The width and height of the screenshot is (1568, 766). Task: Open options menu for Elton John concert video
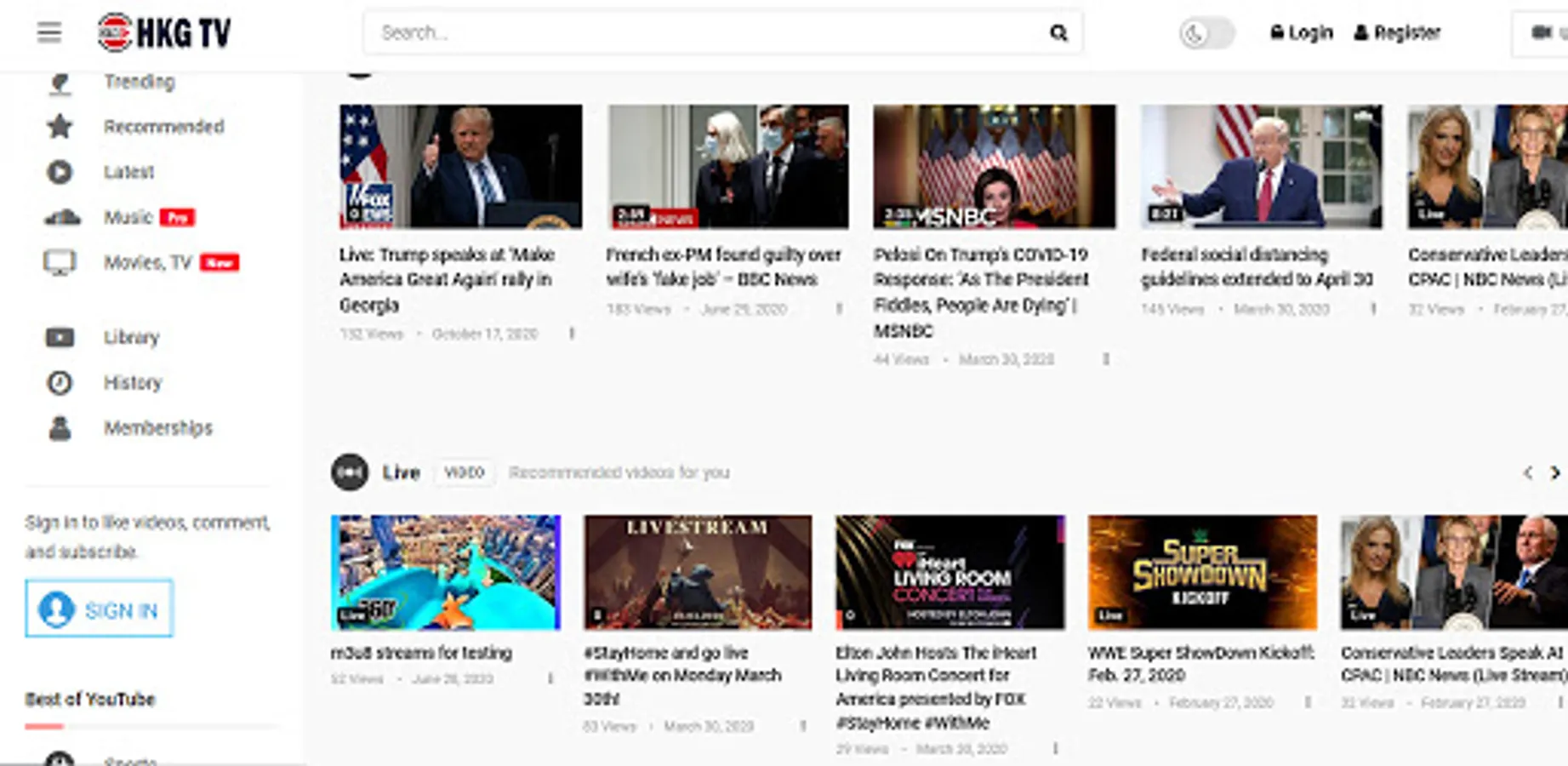coord(1055,749)
